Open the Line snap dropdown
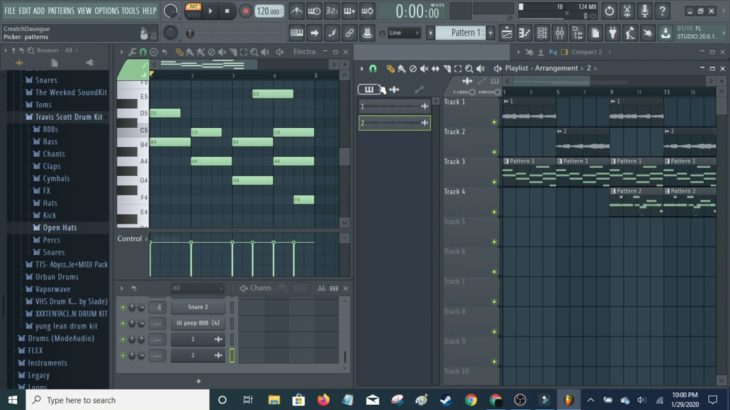730x410 pixels. (x=404, y=33)
